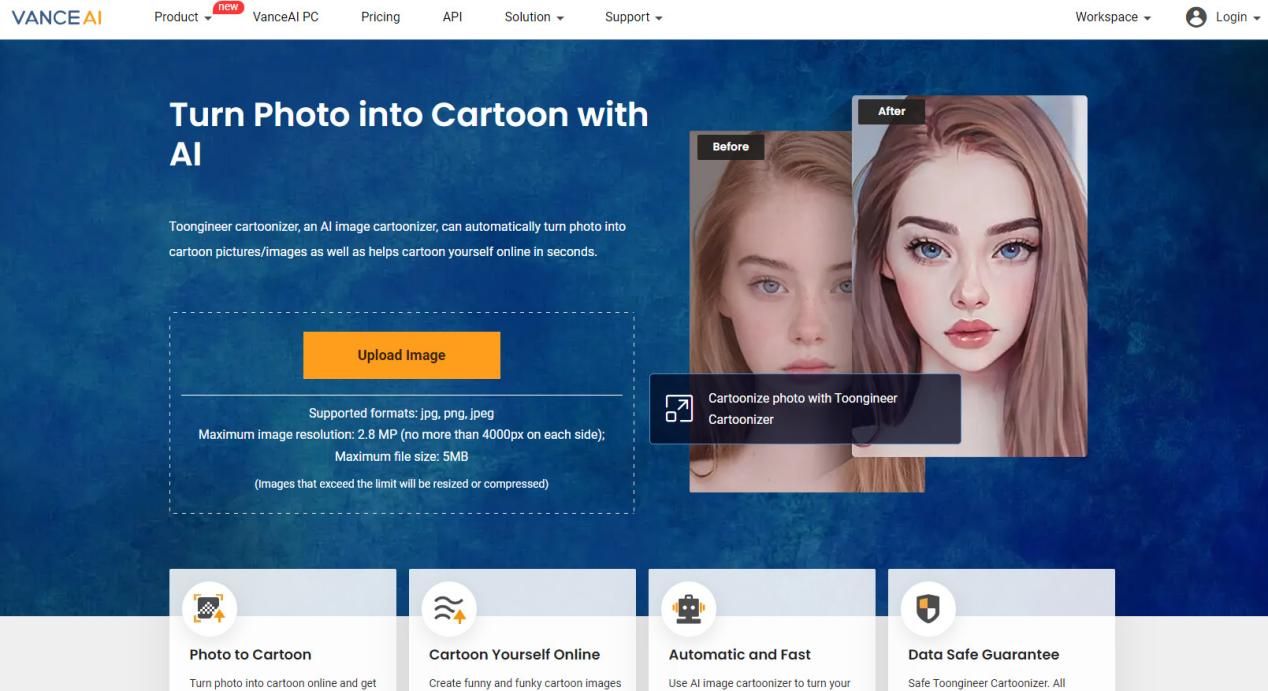Click the new badge on Product
The height and width of the screenshot is (691, 1268).
point(229,7)
